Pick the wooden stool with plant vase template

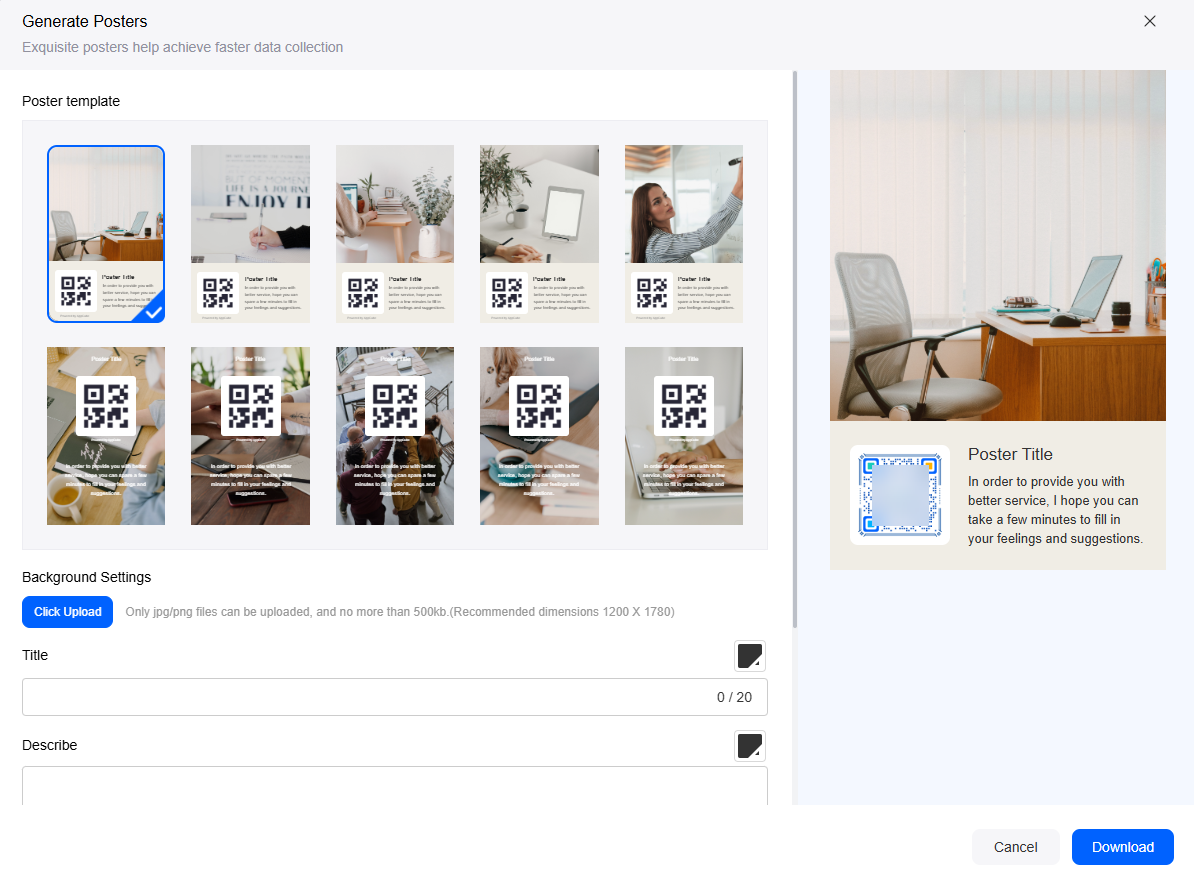[394, 234]
